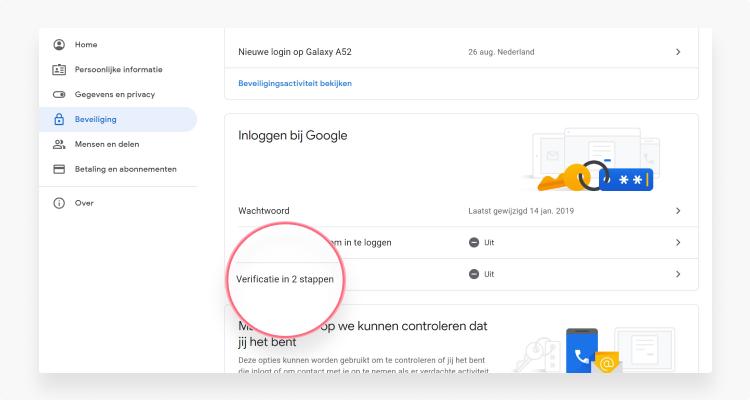Click '26 aug. Nederland' login details
This screenshot has width=750, height=400.
501,52
